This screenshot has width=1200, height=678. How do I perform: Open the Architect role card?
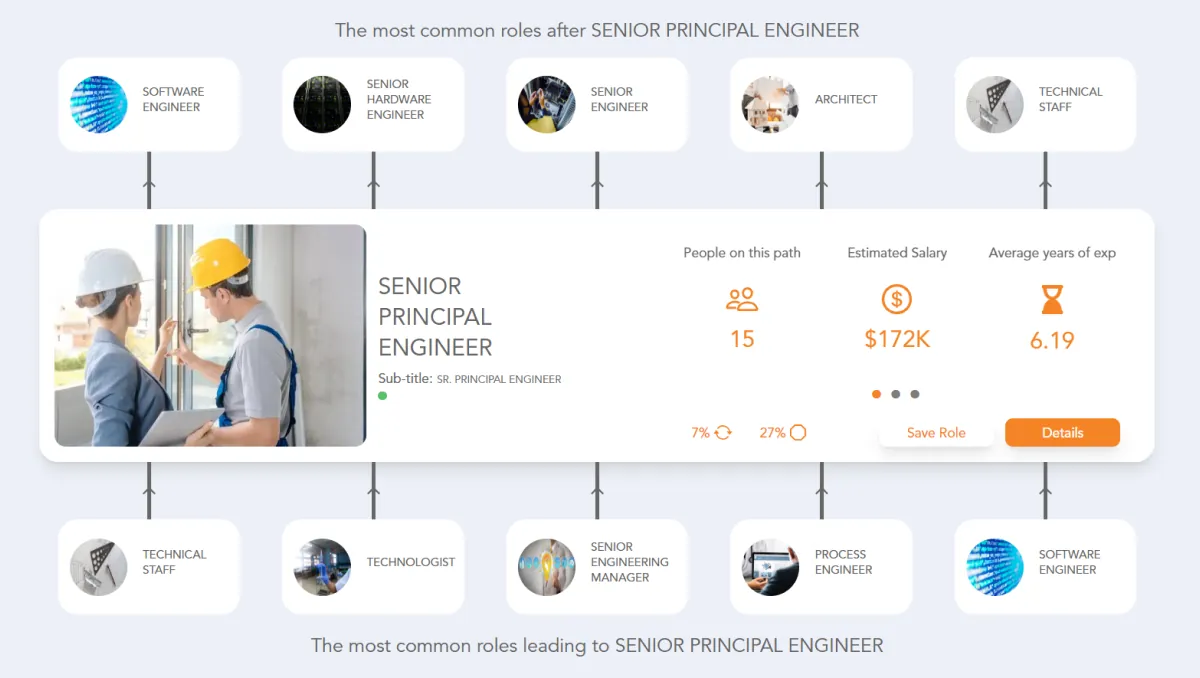(821, 104)
